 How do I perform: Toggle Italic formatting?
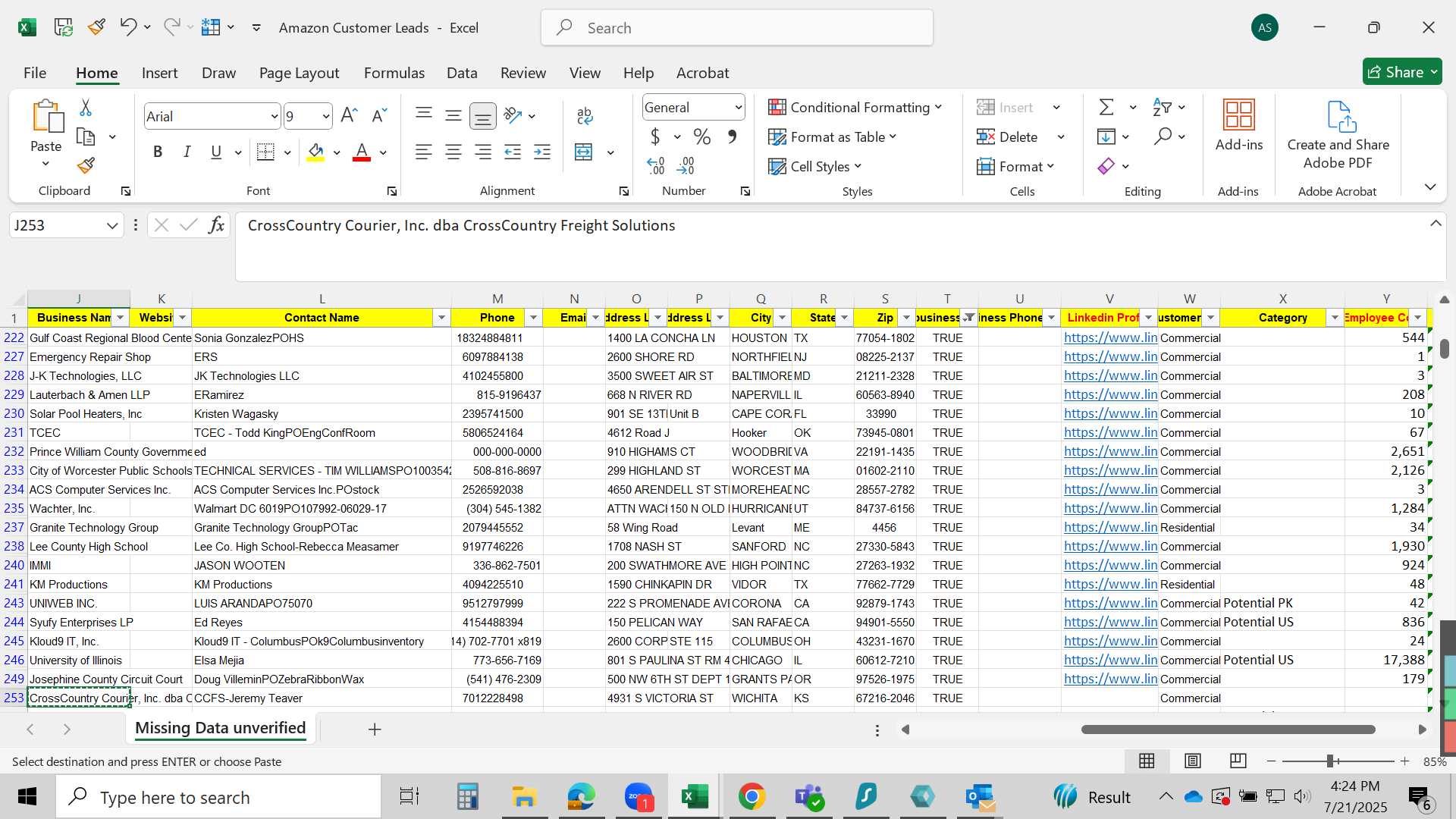(x=187, y=152)
